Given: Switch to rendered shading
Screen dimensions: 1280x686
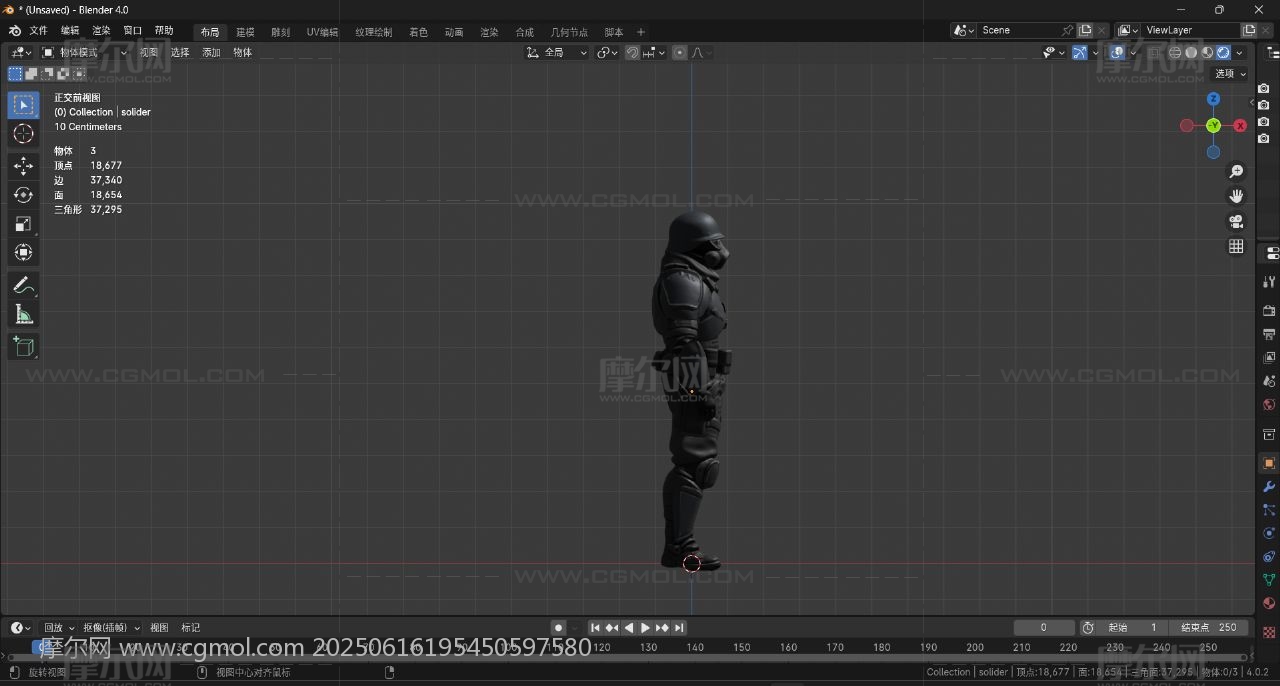Looking at the screenshot, I should (1223, 52).
